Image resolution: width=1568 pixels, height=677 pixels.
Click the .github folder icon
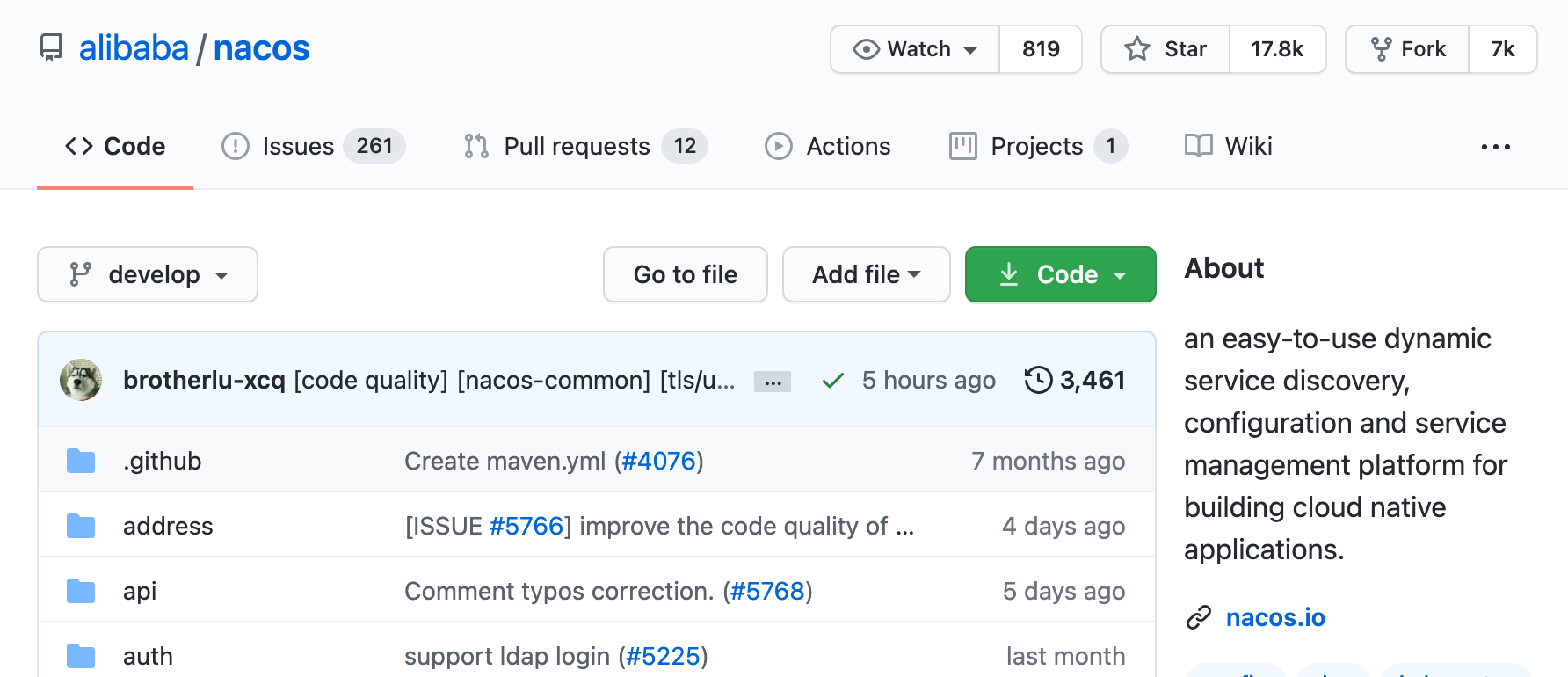[x=81, y=461]
